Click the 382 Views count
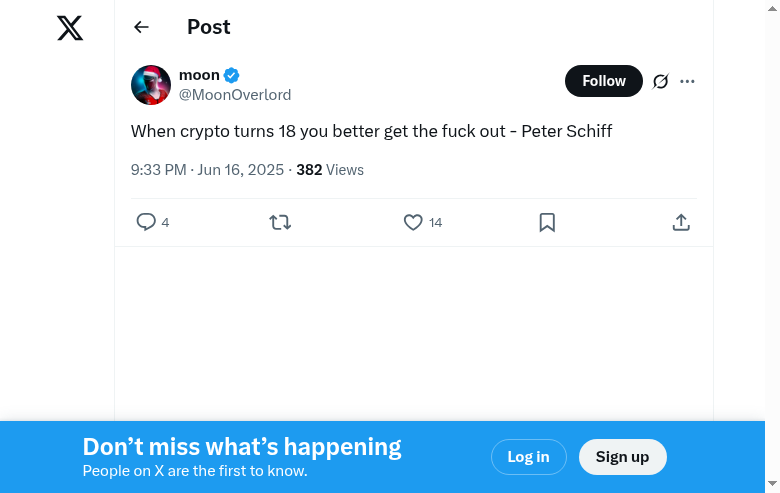 coord(330,170)
